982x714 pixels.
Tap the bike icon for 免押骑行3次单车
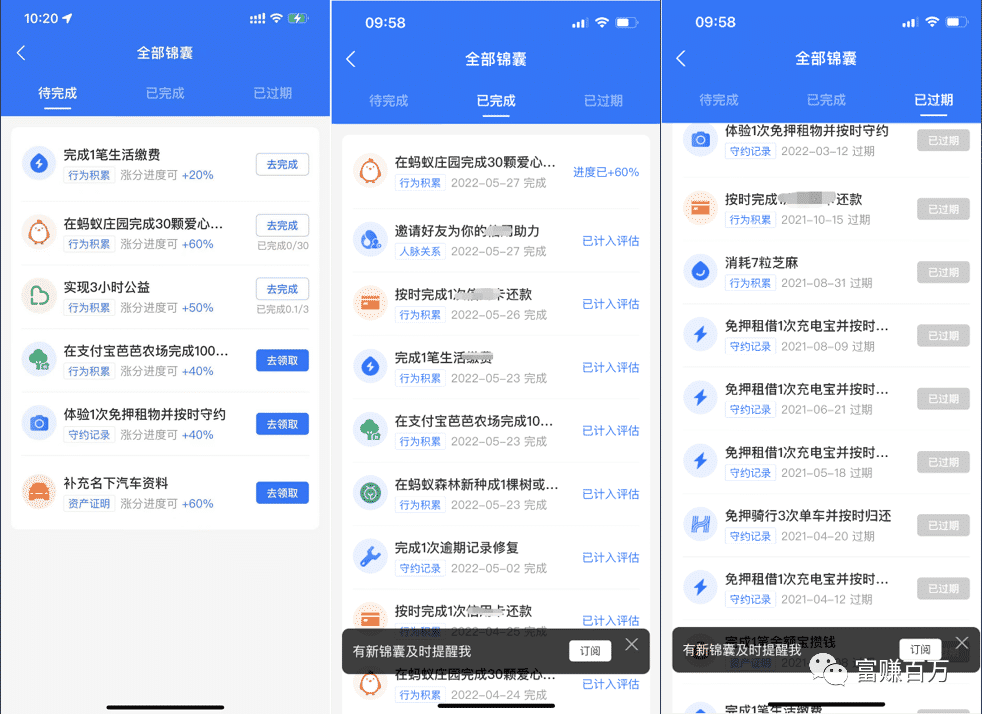pos(700,525)
